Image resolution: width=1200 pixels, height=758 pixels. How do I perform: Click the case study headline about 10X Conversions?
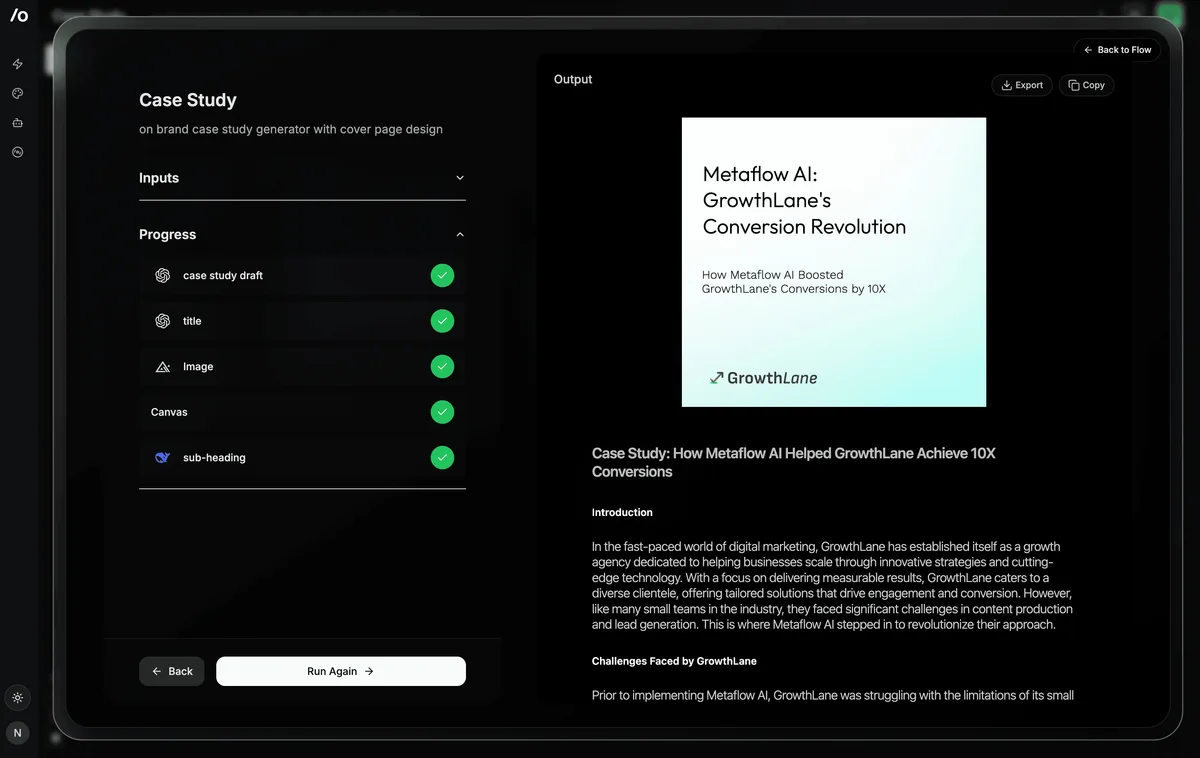click(794, 462)
